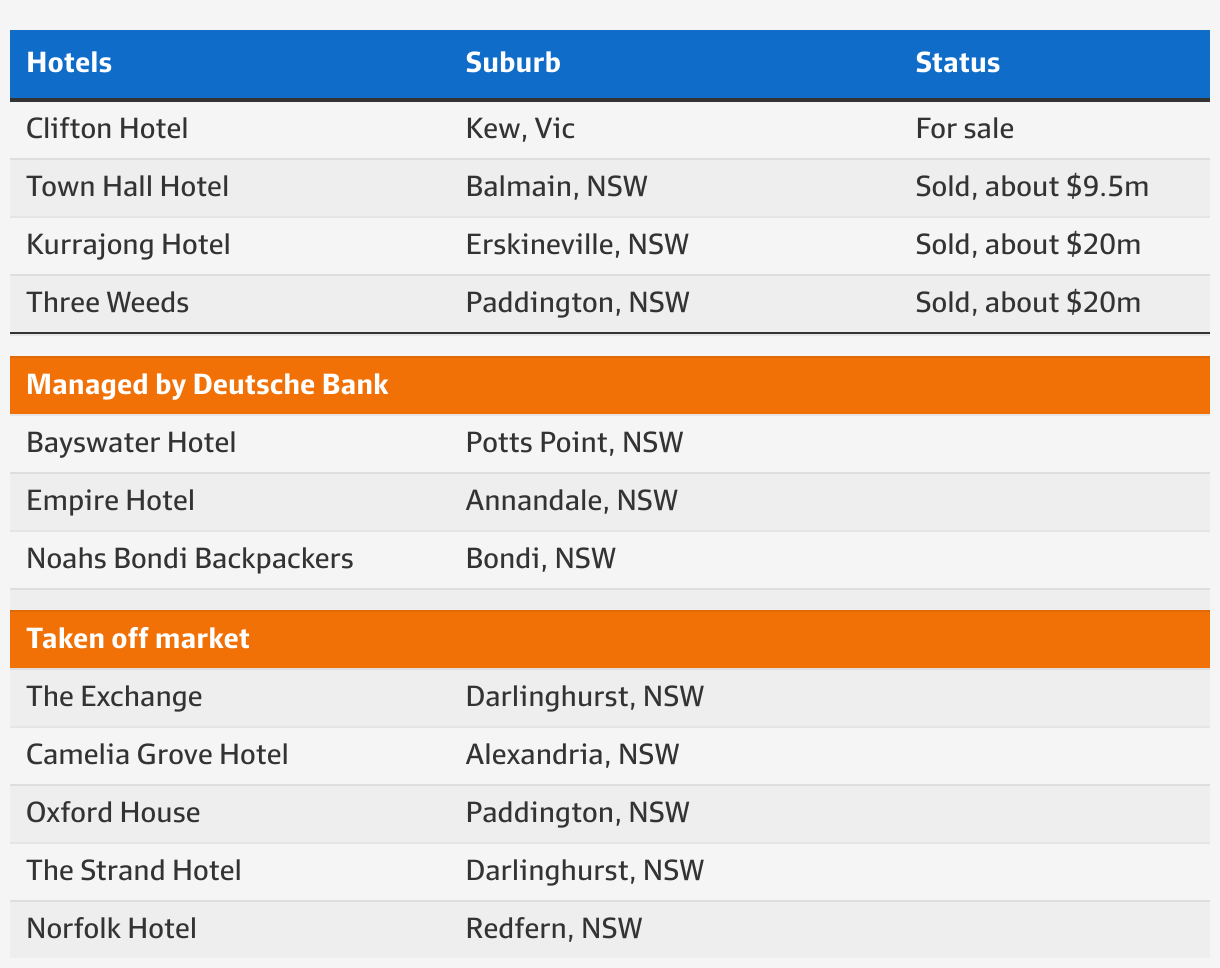Image resolution: width=1220 pixels, height=968 pixels.
Task: Select Norfolk Hotel in the table
Action: pos(111,929)
